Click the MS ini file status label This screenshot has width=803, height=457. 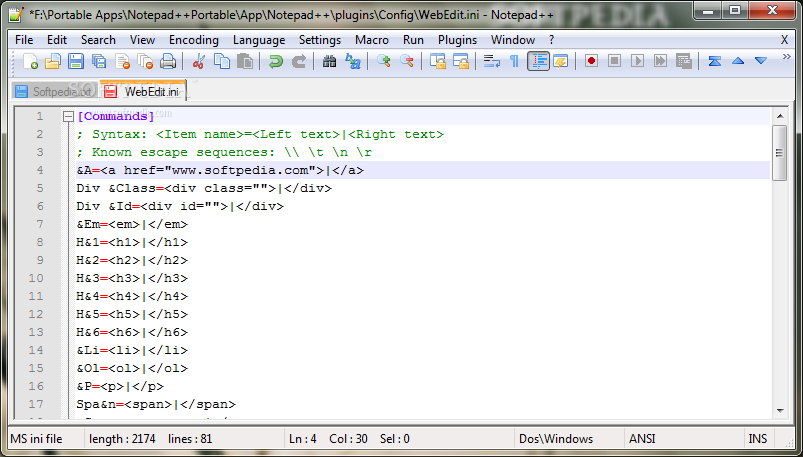tap(36, 439)
